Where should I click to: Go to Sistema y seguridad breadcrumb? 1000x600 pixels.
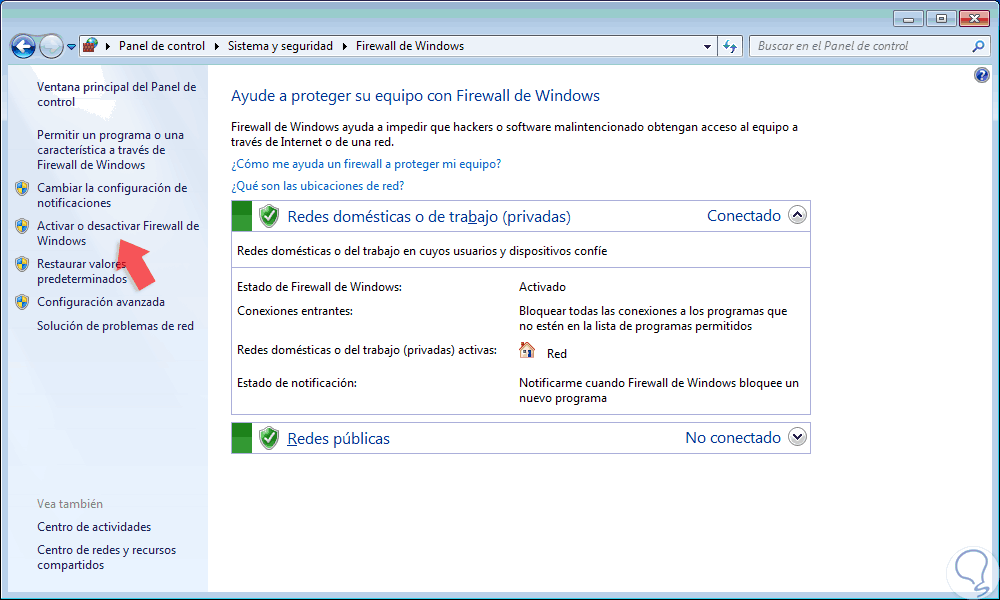[281, 46]
